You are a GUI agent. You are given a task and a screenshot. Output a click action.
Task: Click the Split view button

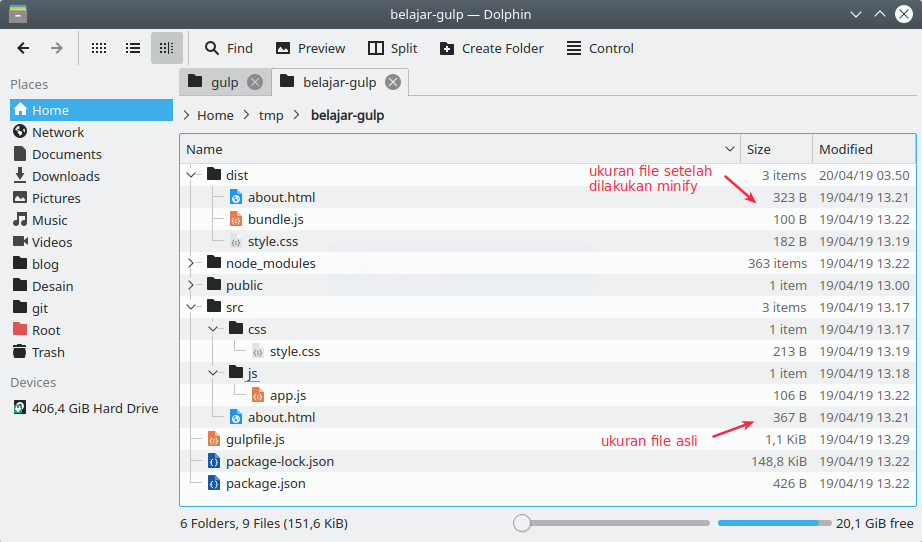(x=392, y=48)
